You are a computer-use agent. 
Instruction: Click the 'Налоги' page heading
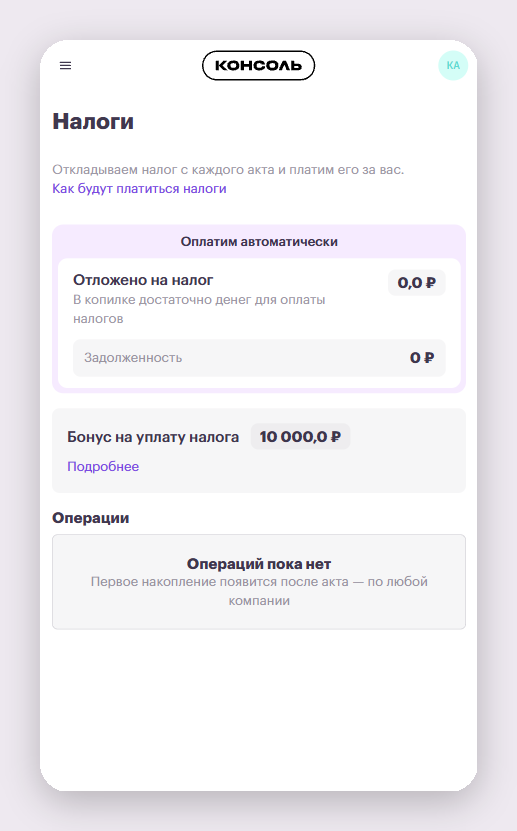(x=93, y=121)
